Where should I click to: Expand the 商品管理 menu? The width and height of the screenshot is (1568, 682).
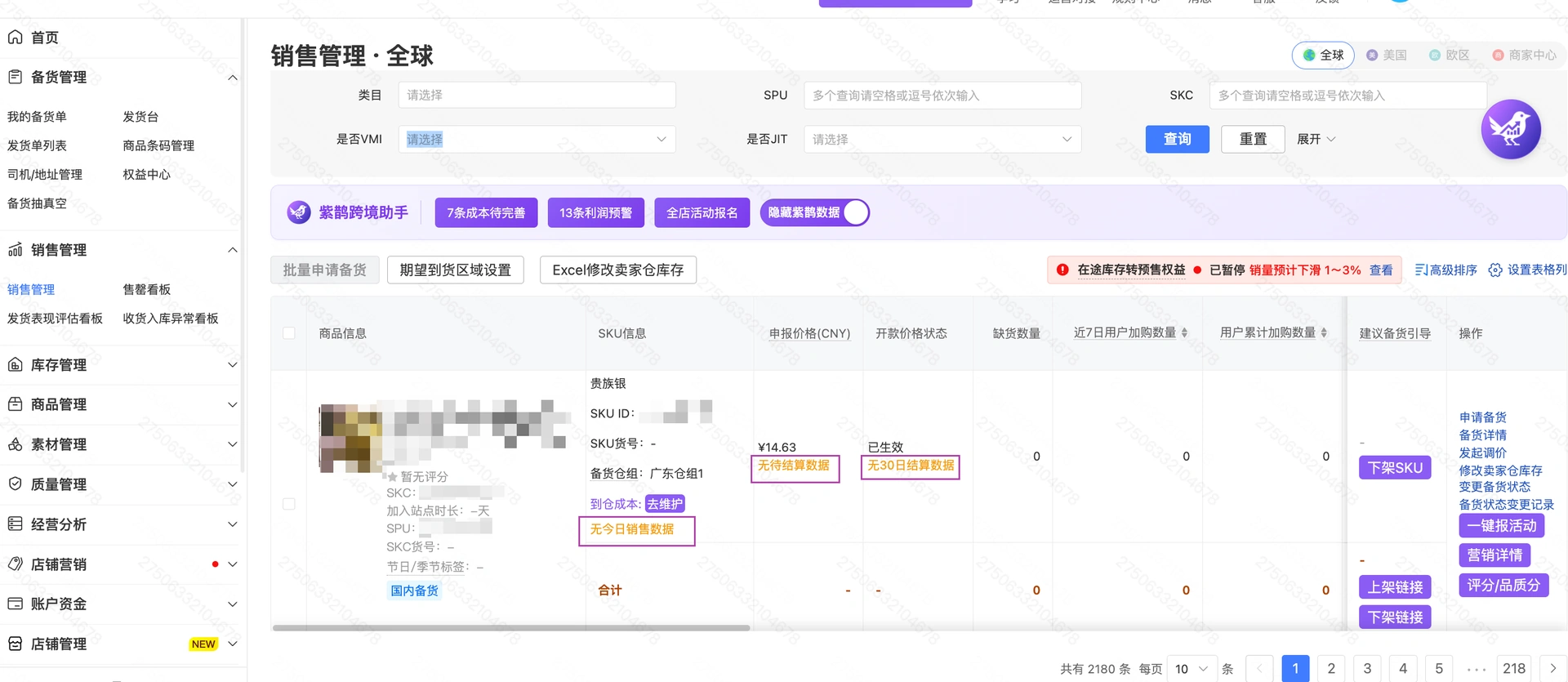[233, 404]
